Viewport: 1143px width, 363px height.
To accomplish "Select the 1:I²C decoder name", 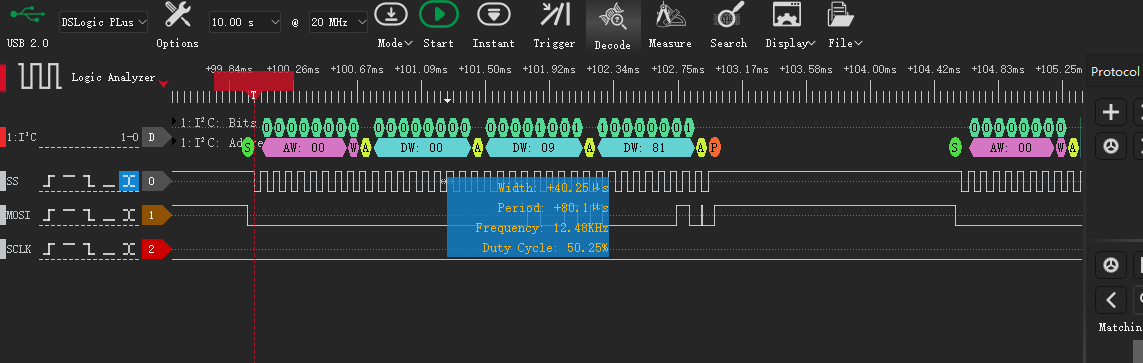I will [21, 137].
